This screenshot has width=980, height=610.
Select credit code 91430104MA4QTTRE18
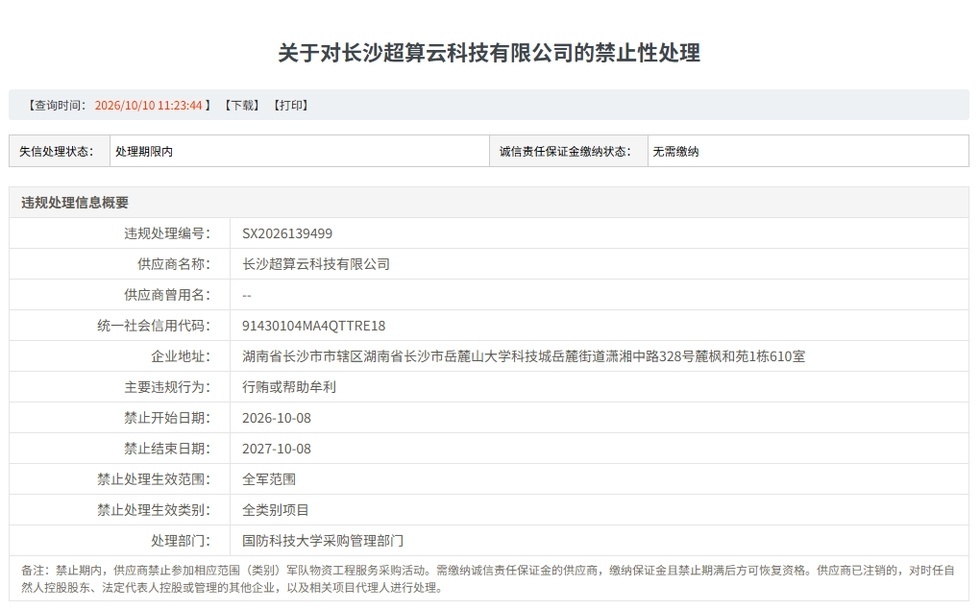click(x=314, y=326)
